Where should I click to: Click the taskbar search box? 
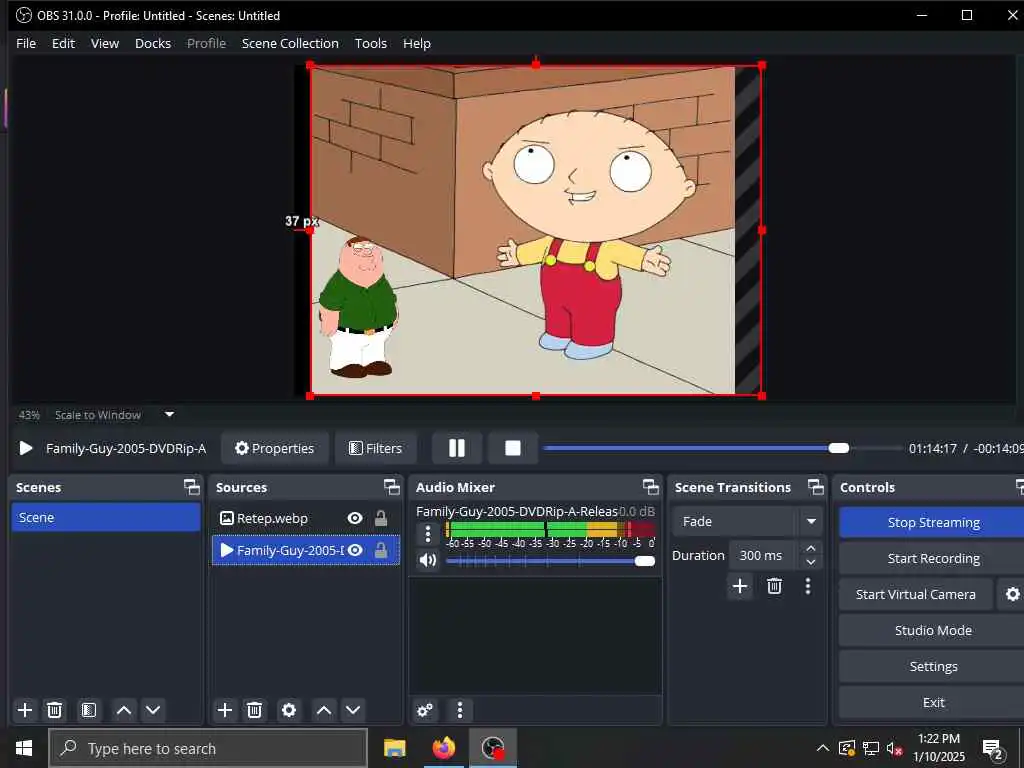(208, 748)
